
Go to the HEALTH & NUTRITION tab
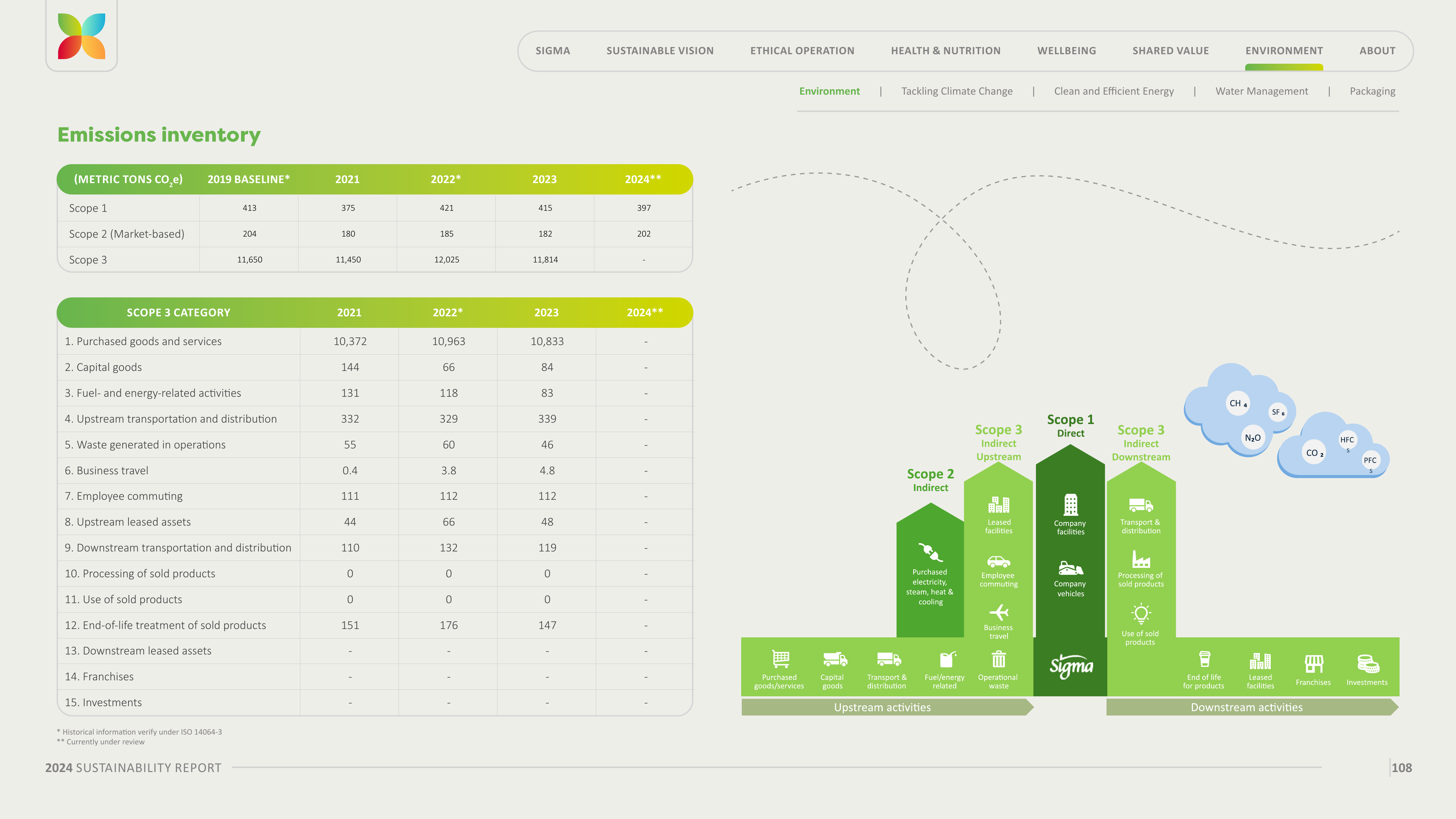[946, 51]
